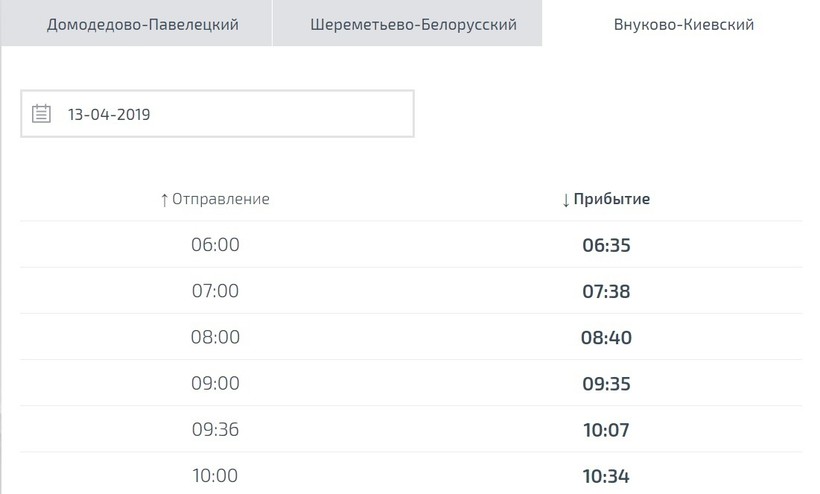Click the up arrow beside Отправление
Viewport: 820px width, 494px height.
click(x=165, y=200)
